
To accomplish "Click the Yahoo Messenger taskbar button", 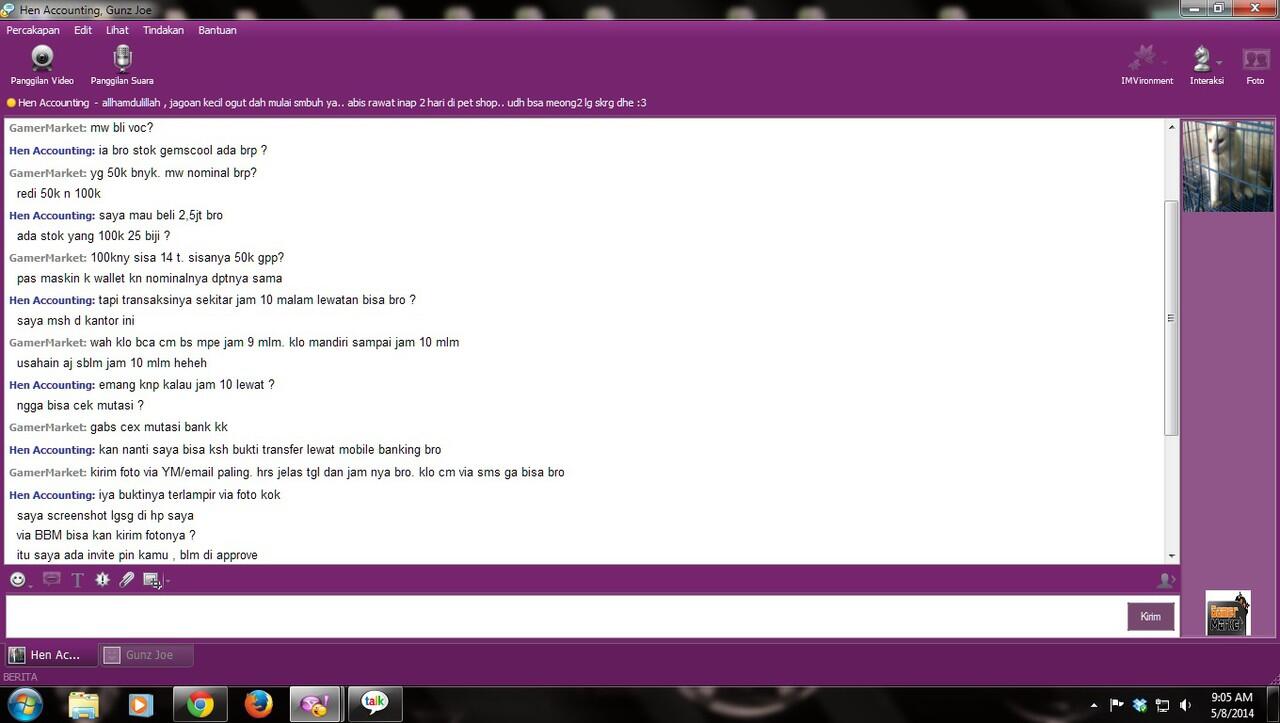I will coord(316,705).
